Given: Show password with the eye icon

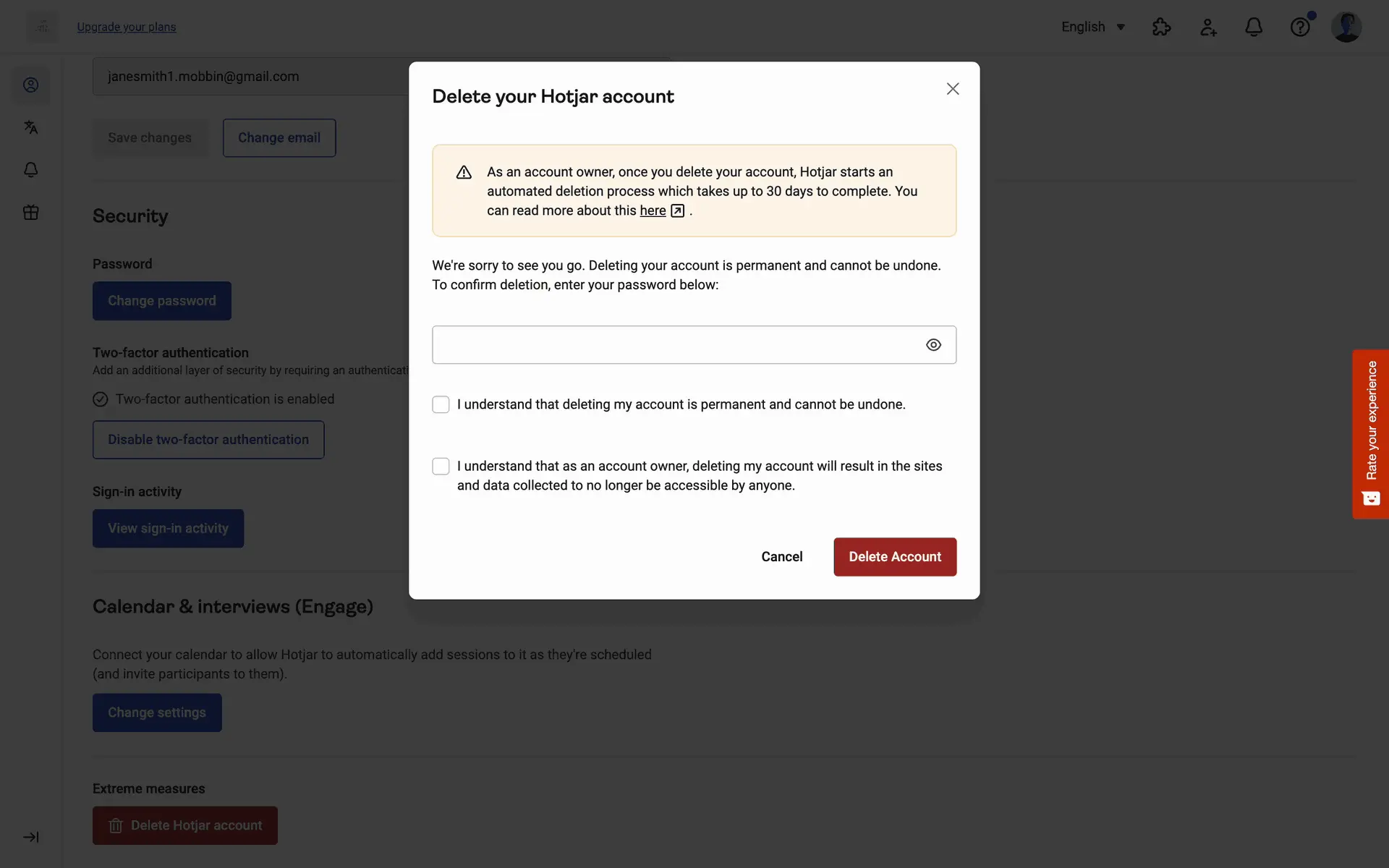Looking at the screenshot, I should point(933,345).
